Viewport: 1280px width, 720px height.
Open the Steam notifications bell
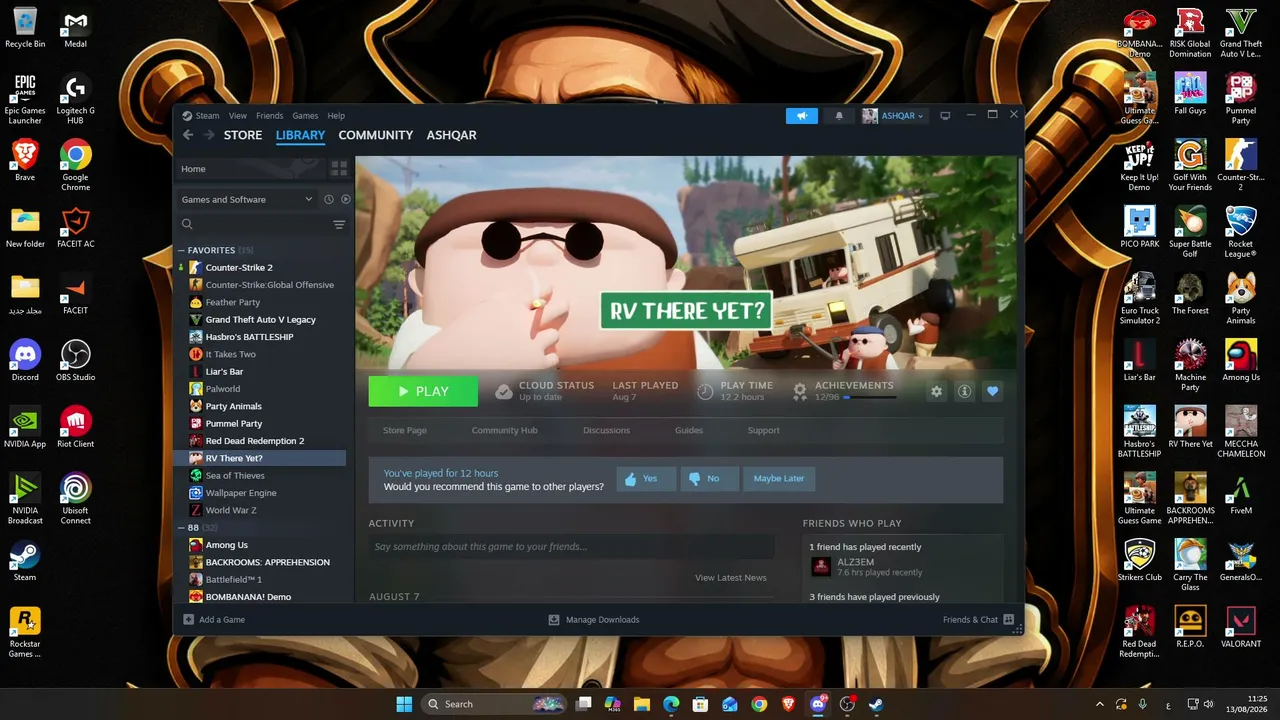pos(839,116)
